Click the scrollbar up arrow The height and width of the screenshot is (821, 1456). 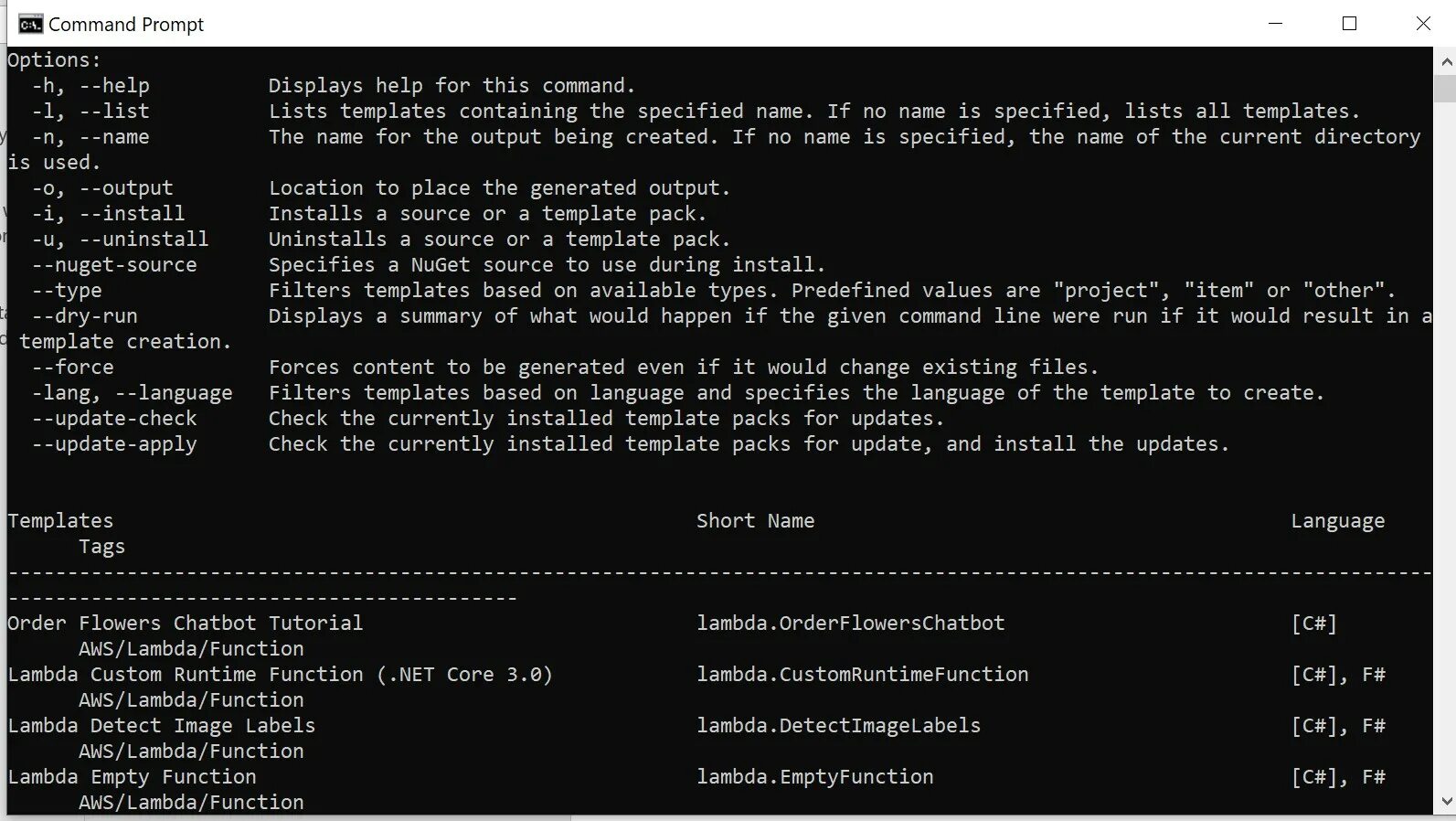[x=1446, y=61]
